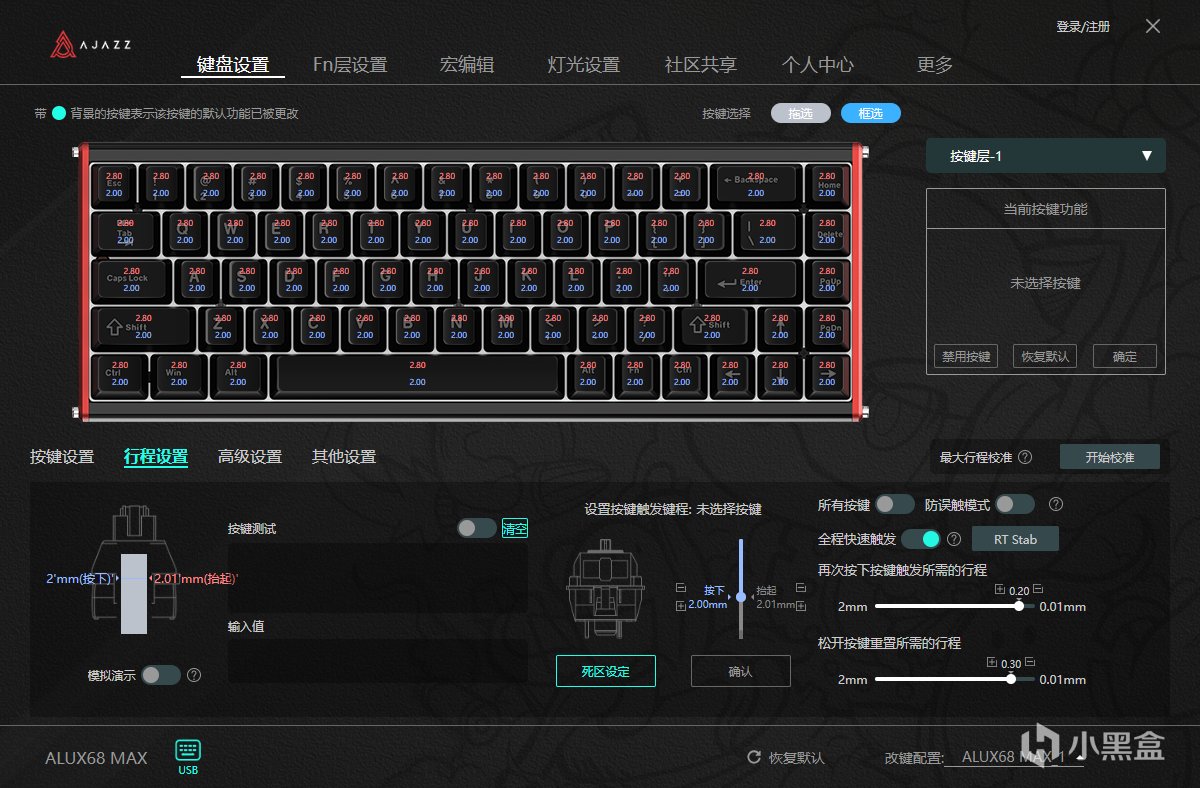
Task: Click plus icon beside 按下 2.00mm value
Action: pyautogui.click(x=682, y=606)
